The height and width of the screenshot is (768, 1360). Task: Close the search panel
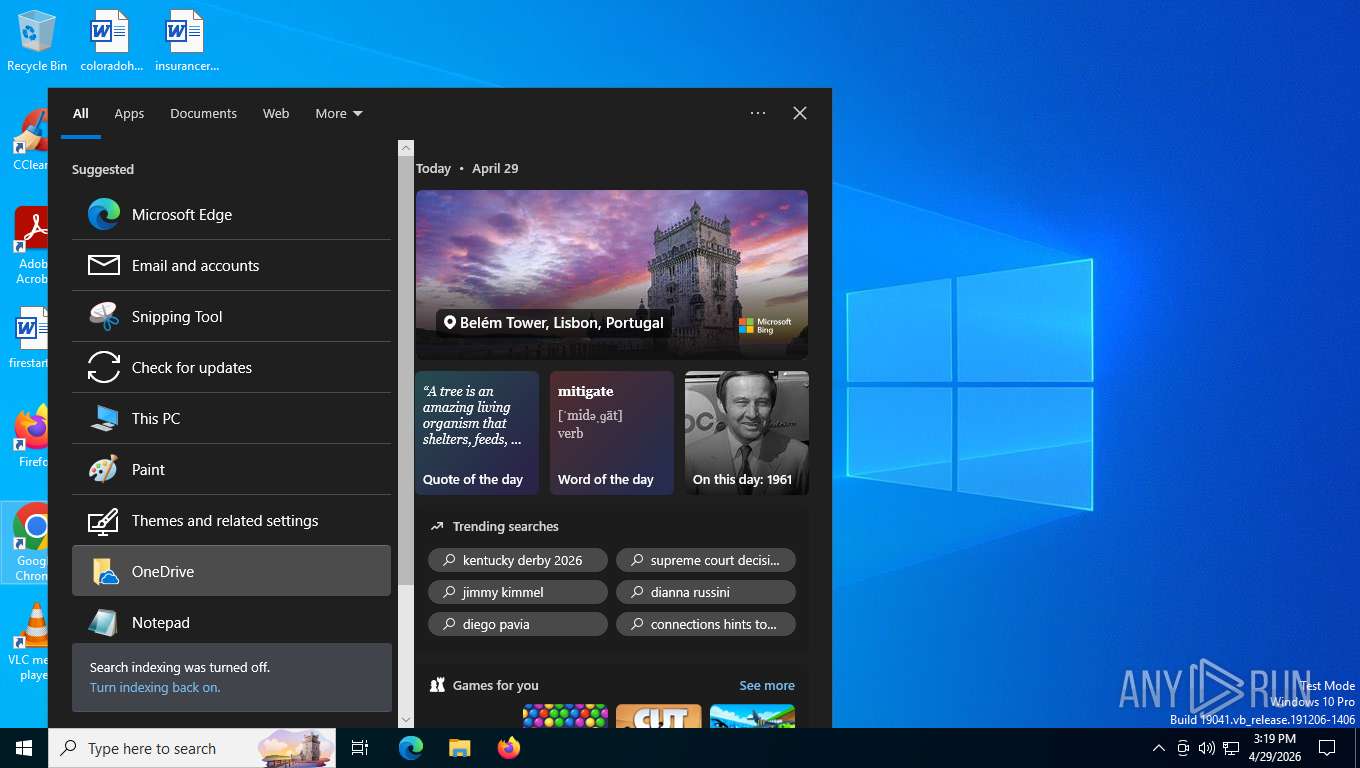pos(800,113)
